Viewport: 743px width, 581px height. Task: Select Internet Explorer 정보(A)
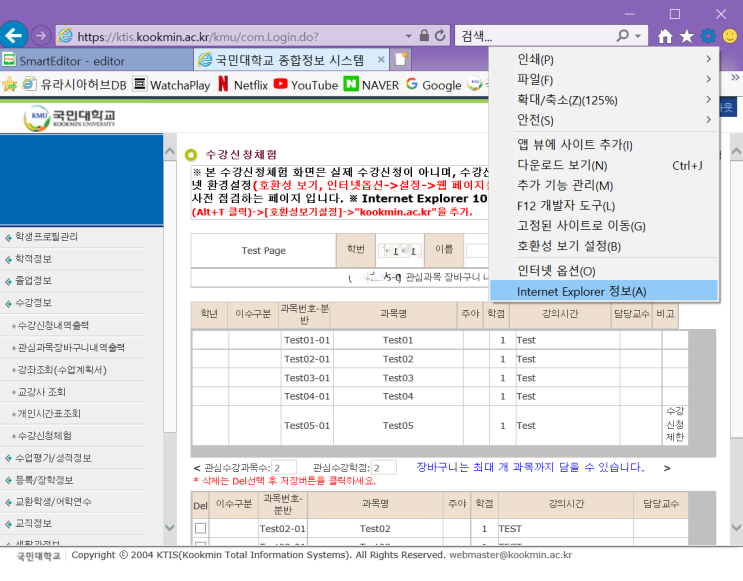pyautogui.click(x=604, y=291)
